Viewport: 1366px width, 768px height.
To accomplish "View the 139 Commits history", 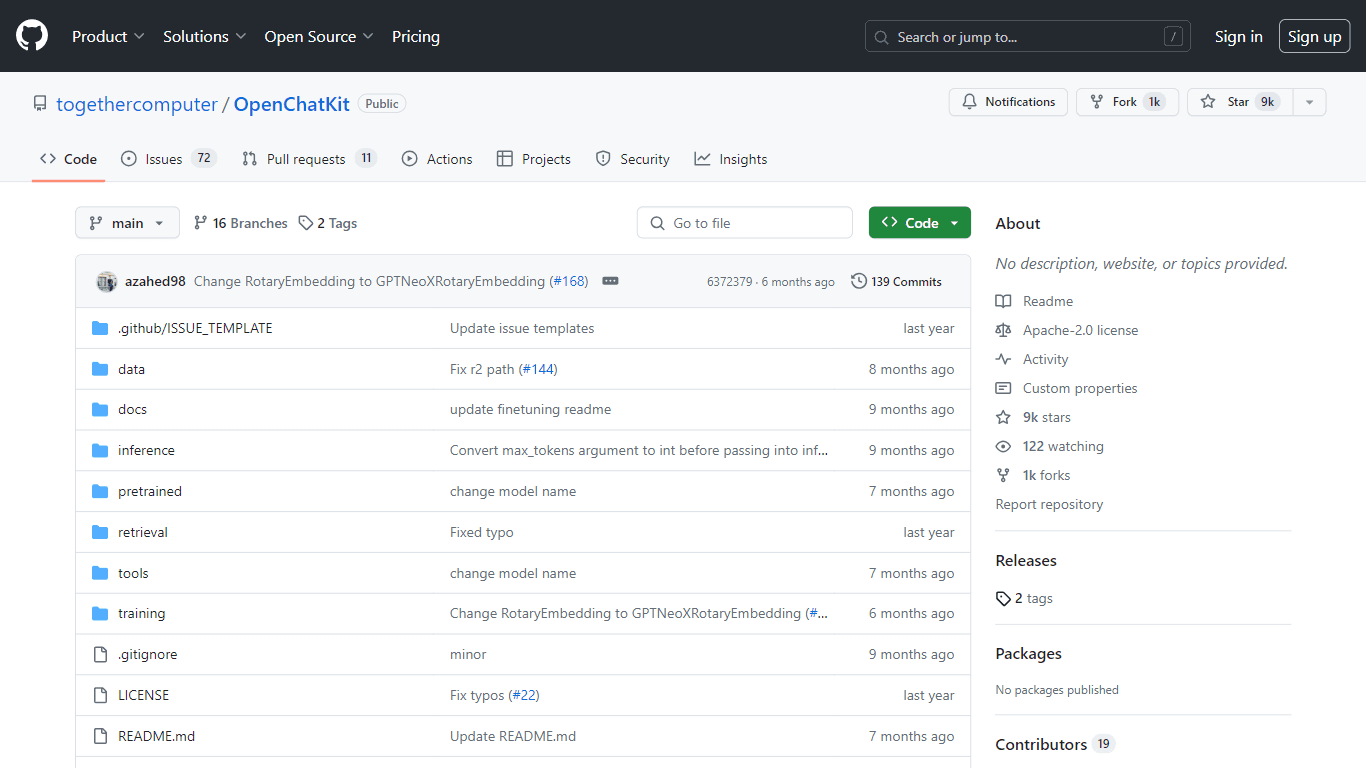I will point(896,282).
